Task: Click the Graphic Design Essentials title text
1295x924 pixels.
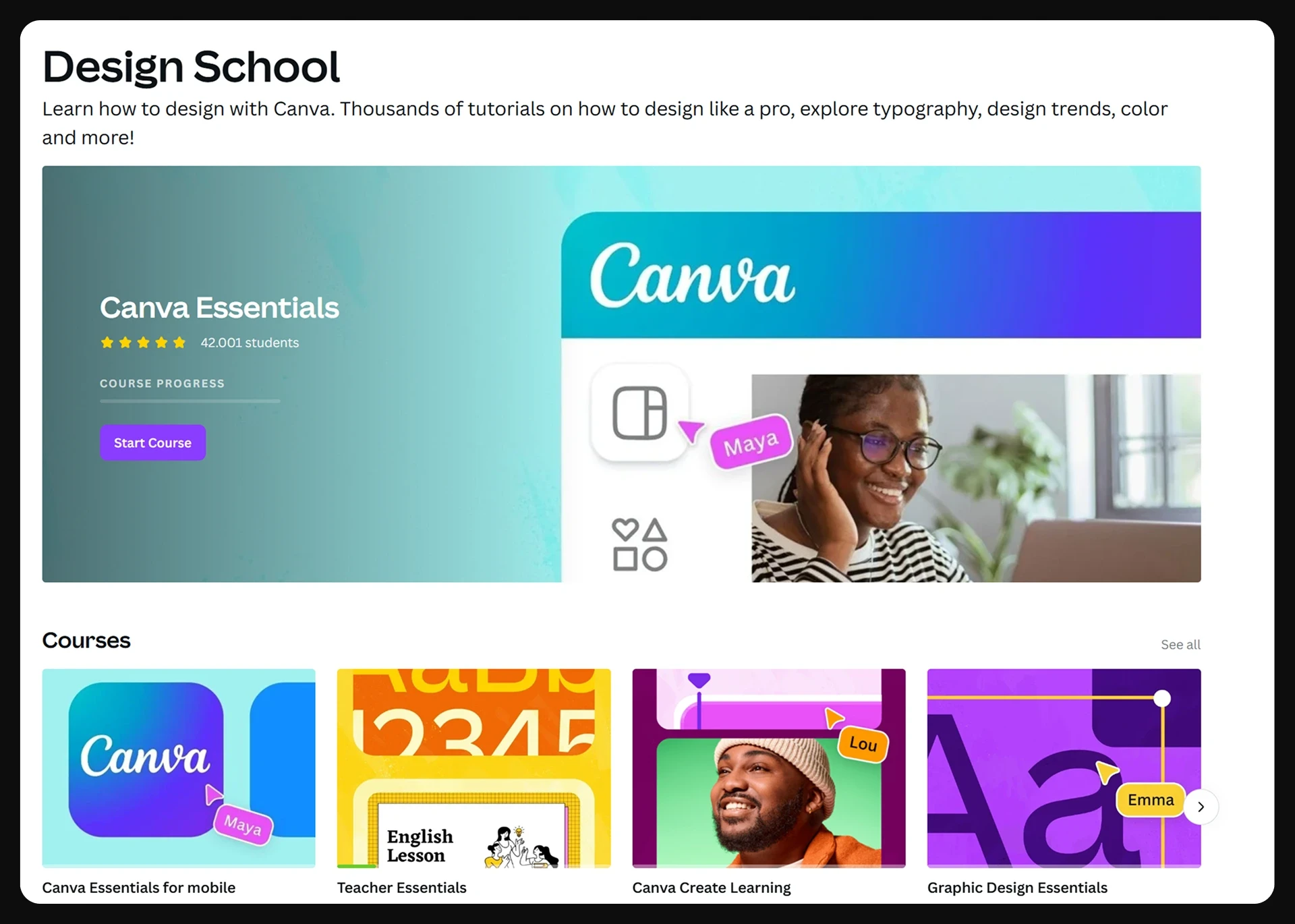Action: pos(1017,888)
